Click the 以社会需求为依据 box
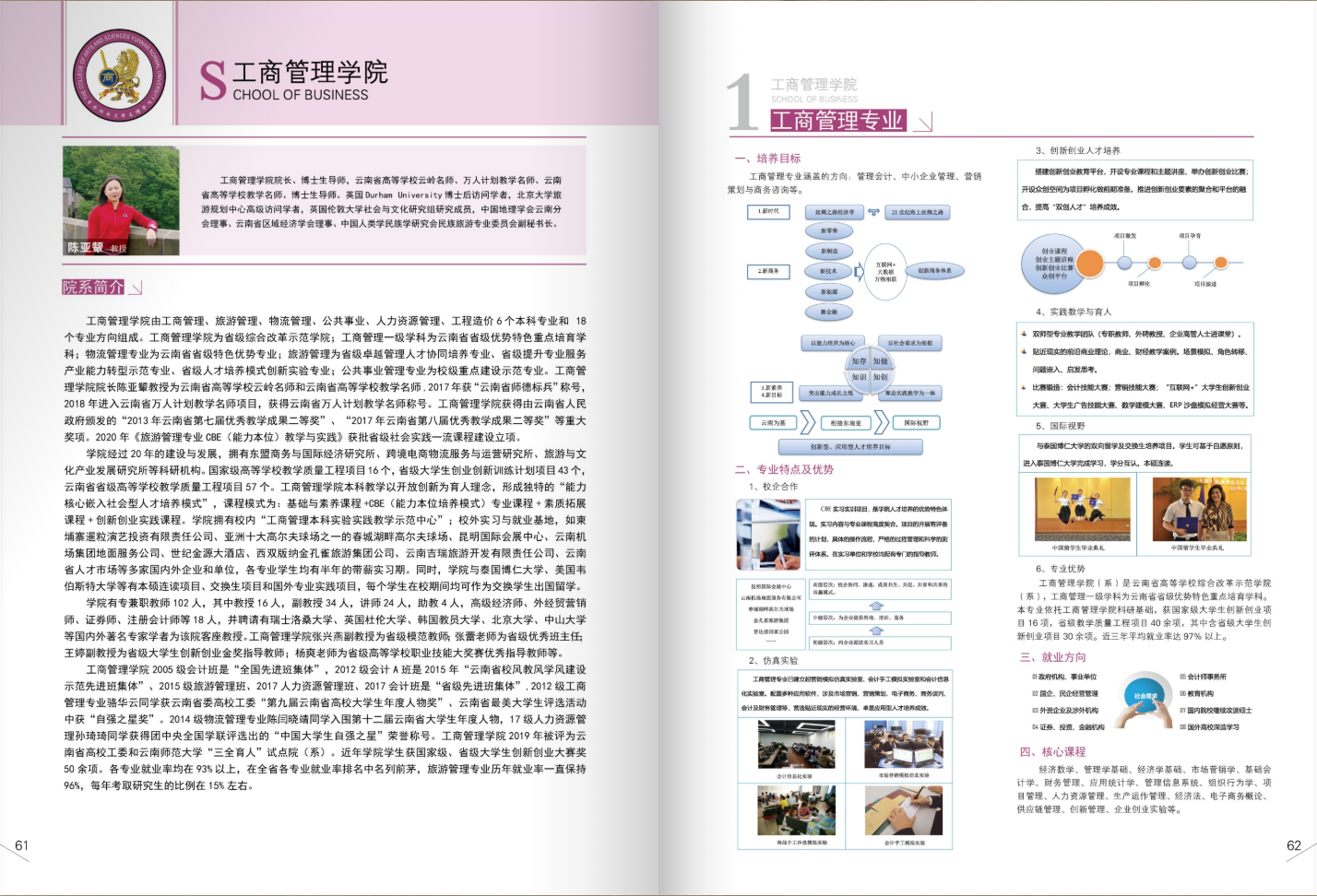The width and height of the screenshot is (1317, 896). [910, 343]
